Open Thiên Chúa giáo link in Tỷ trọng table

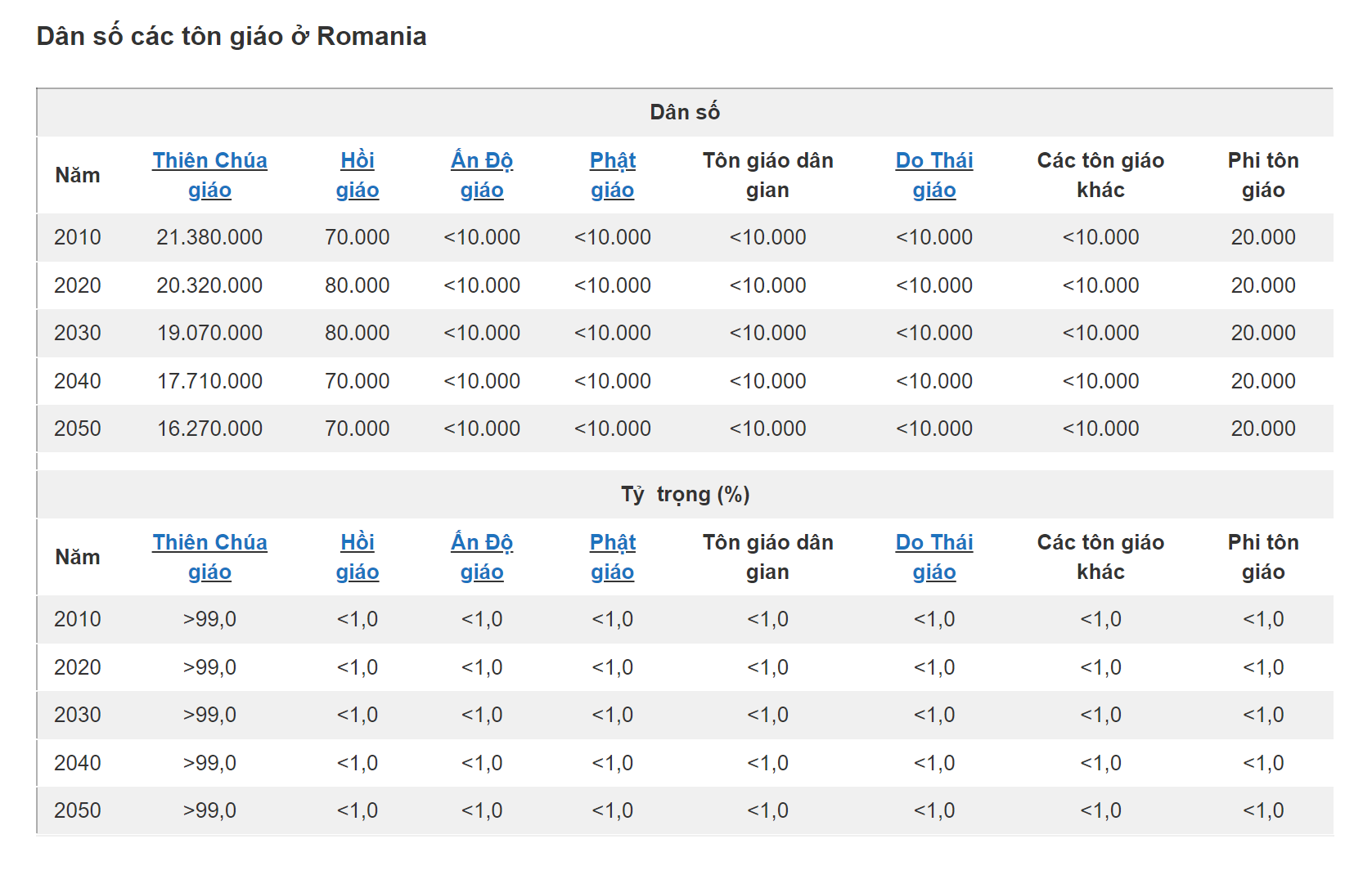209,543
